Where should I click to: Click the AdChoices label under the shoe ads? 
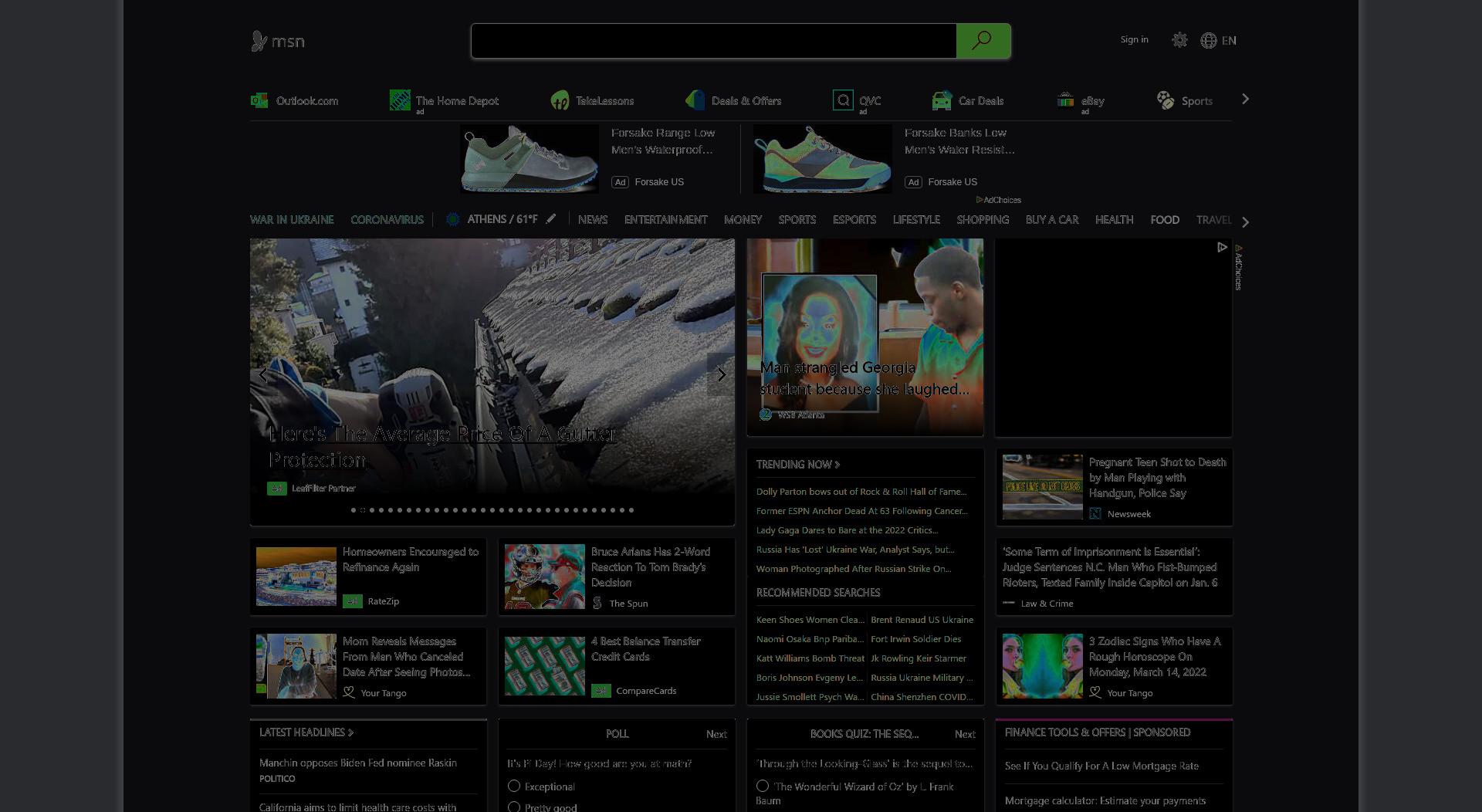pyautogui.click(x=999, y=200)
